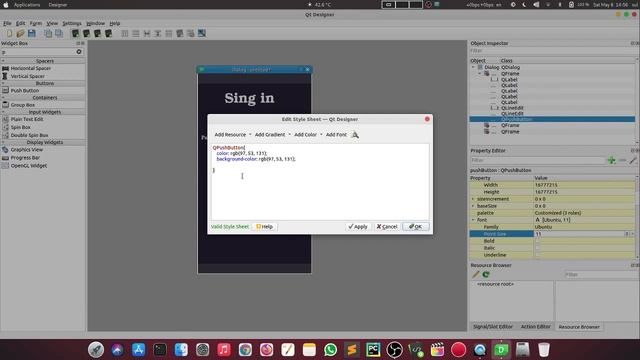This screenshot has height=360, width=640.
Task: Click the Resource Browser pencil edit icon
Action: coord(476,275)
